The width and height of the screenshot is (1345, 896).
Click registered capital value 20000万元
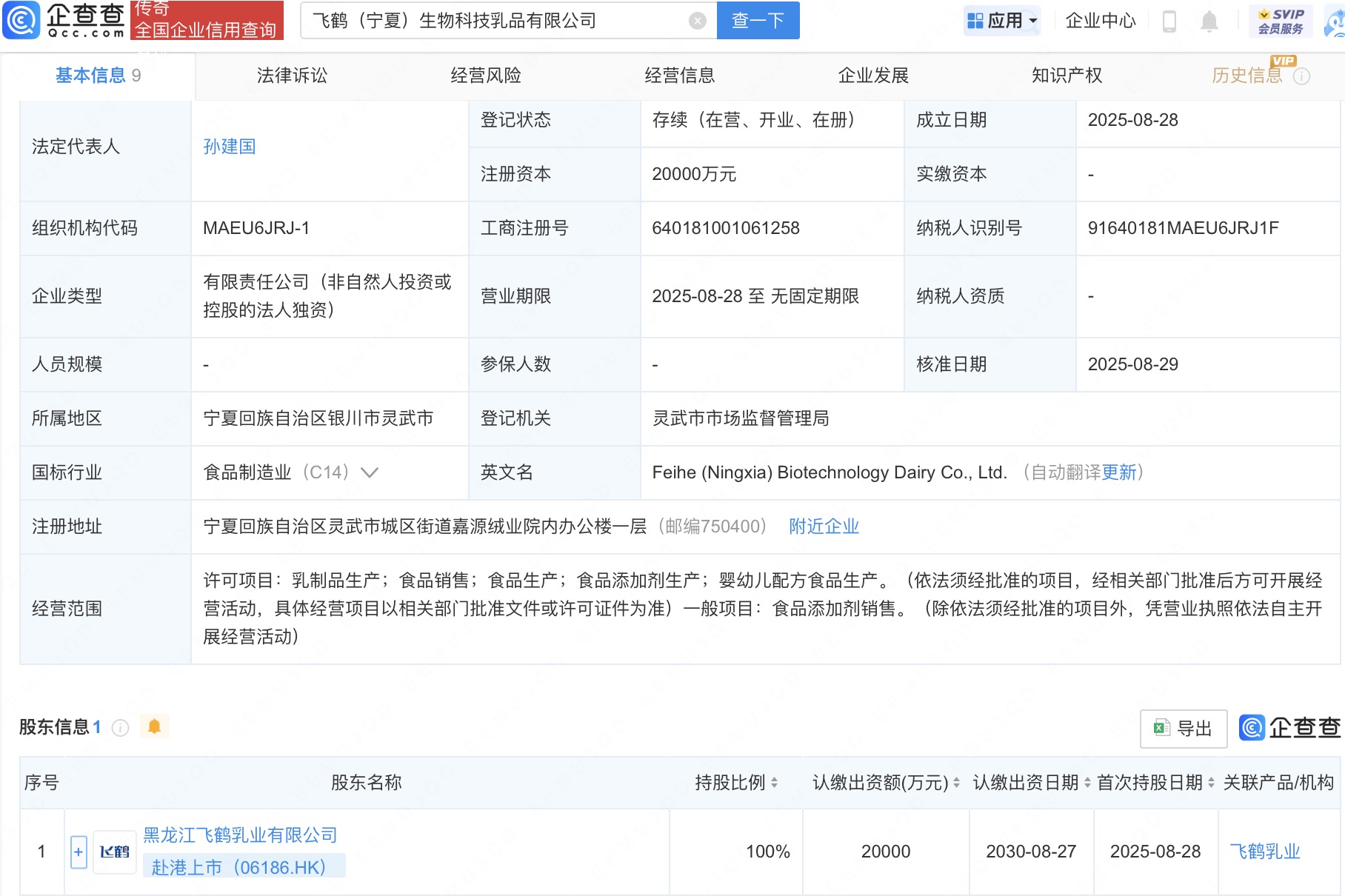click(694, 174)
